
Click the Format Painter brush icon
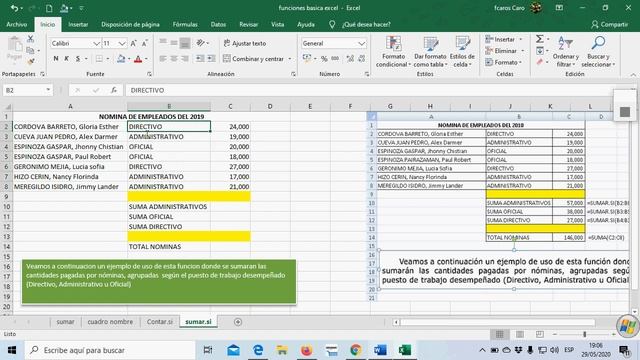point(31,62)
